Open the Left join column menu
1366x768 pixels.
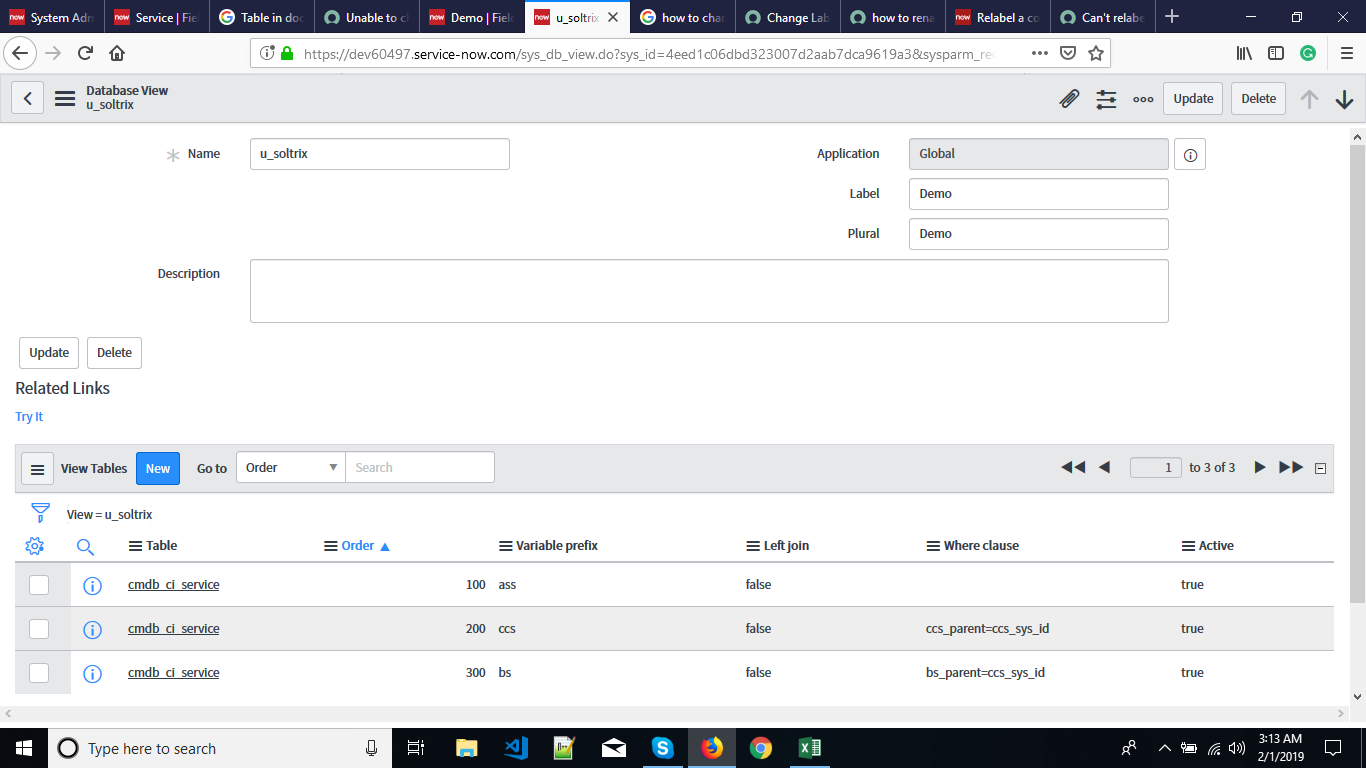coord(754,546)
